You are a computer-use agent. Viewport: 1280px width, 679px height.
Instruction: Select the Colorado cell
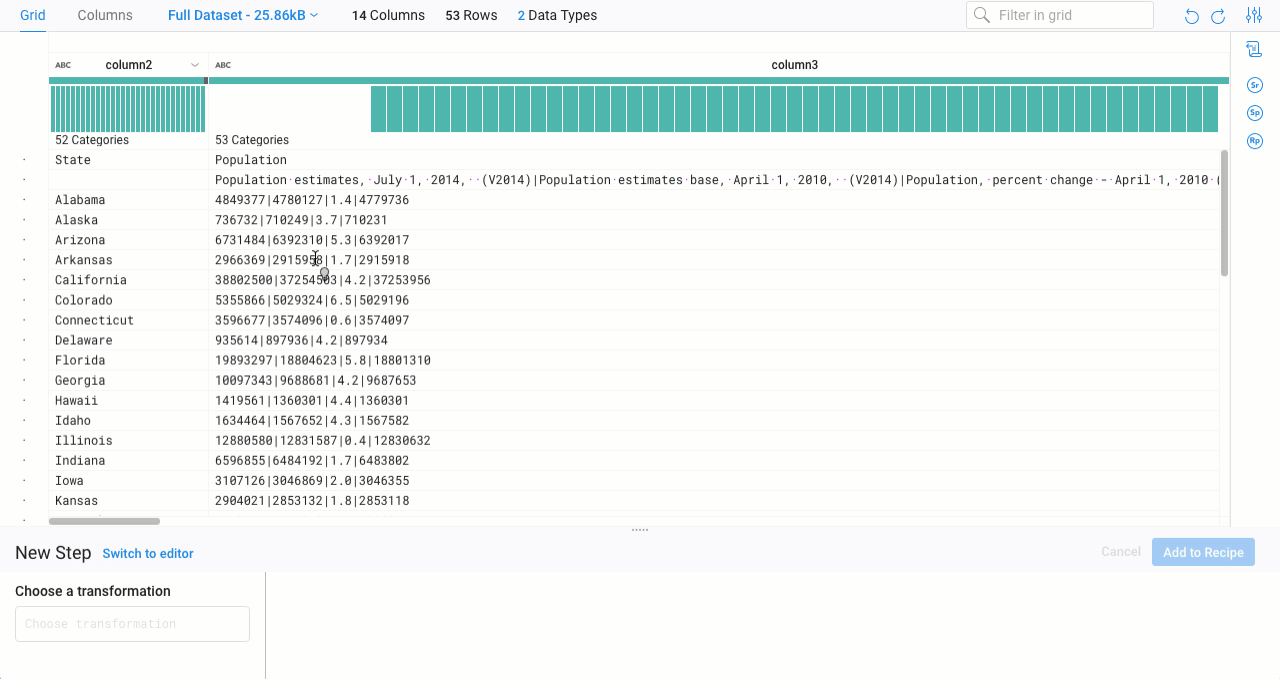click(x=128, y=300)
